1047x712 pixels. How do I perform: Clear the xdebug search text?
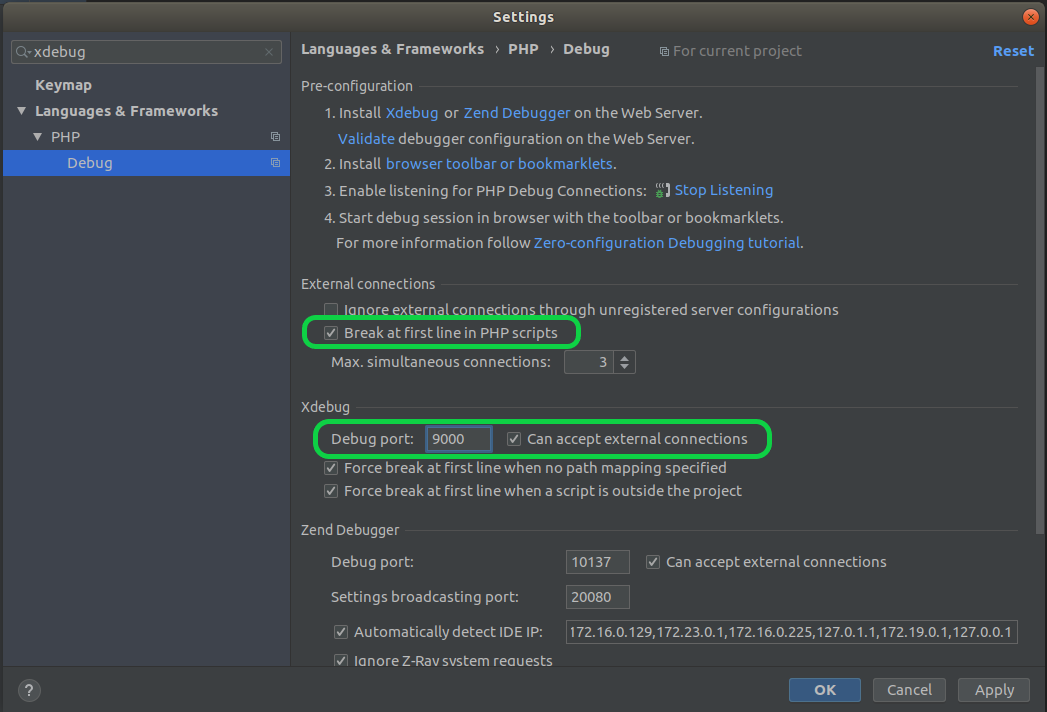click(x=269, y=52)
